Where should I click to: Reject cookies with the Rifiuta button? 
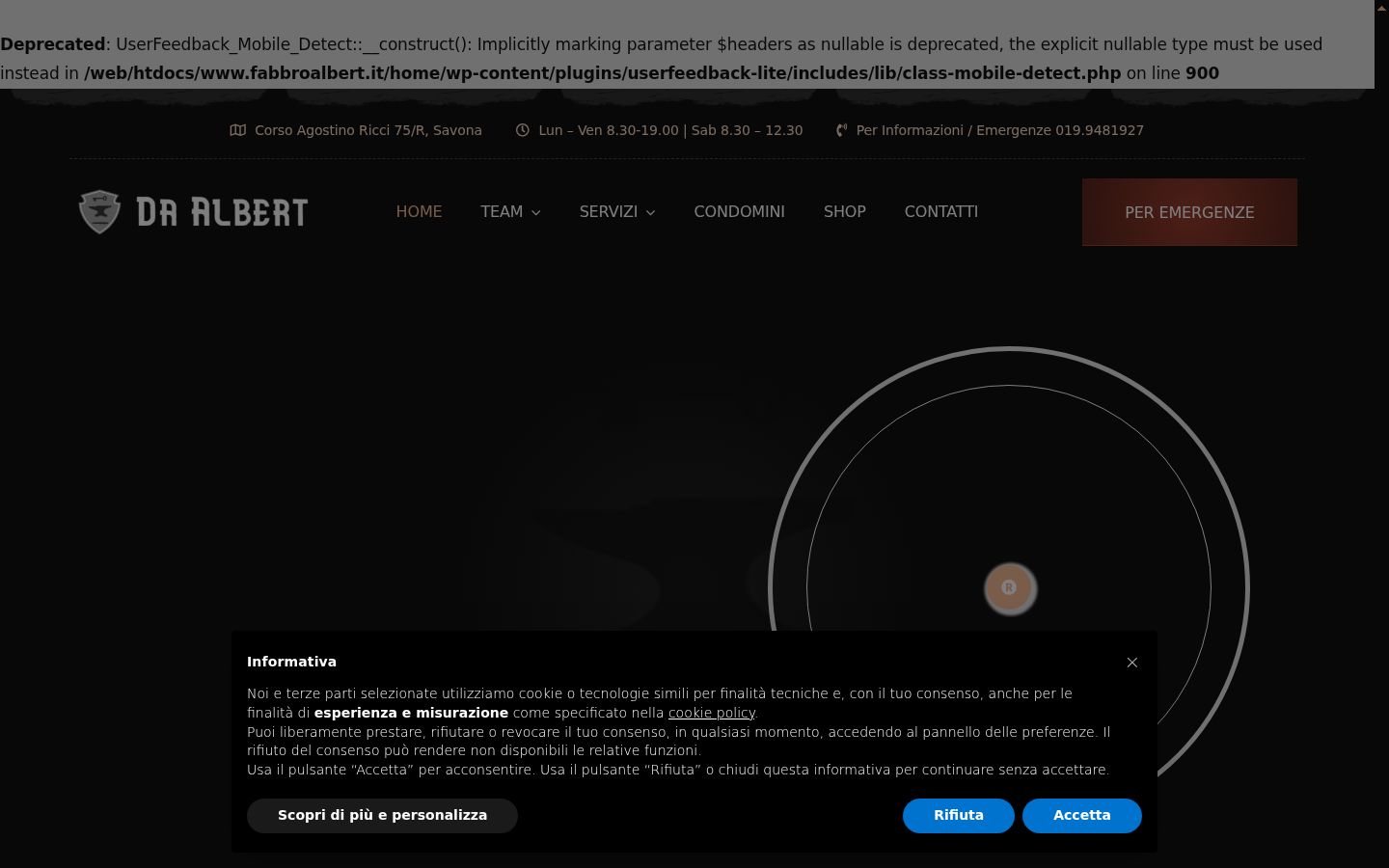click(959, 815)
